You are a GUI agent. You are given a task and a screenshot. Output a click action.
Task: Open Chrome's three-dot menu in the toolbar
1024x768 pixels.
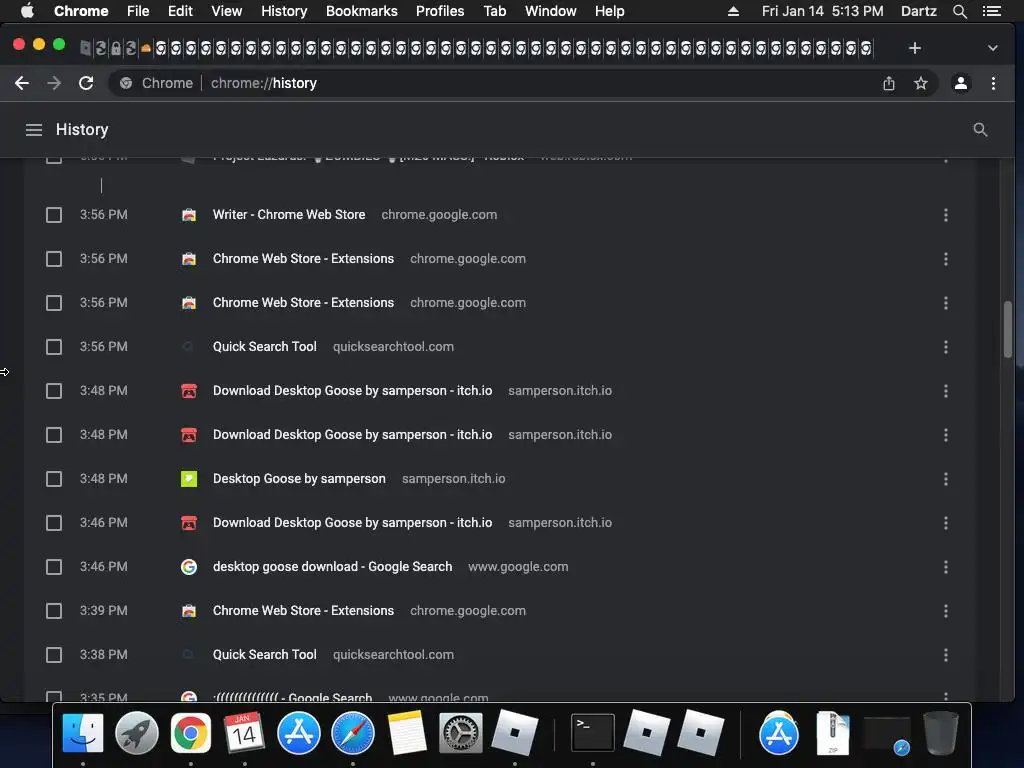pos(993,83)
